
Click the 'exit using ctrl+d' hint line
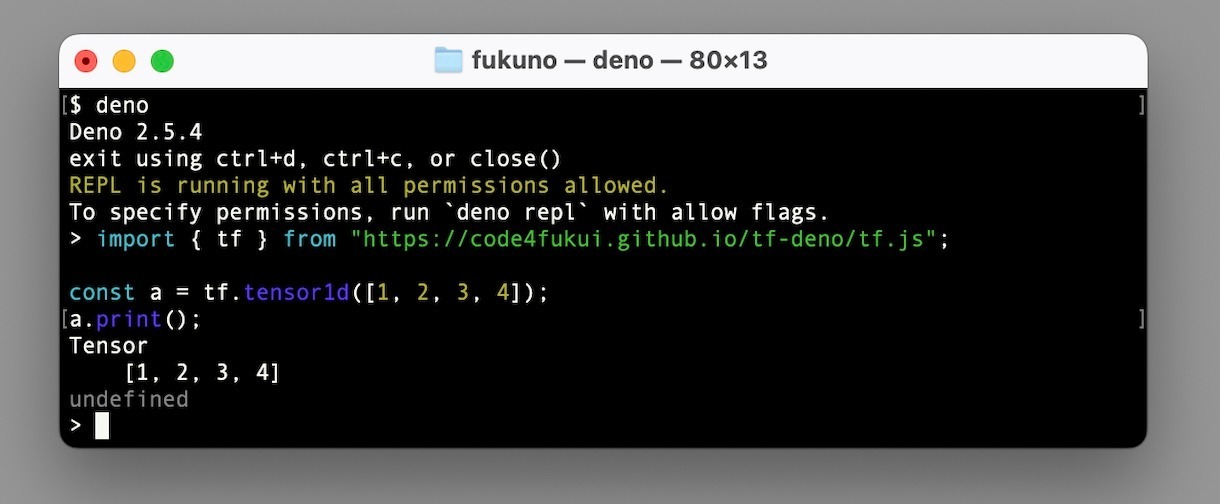click(x=315, y=159)
